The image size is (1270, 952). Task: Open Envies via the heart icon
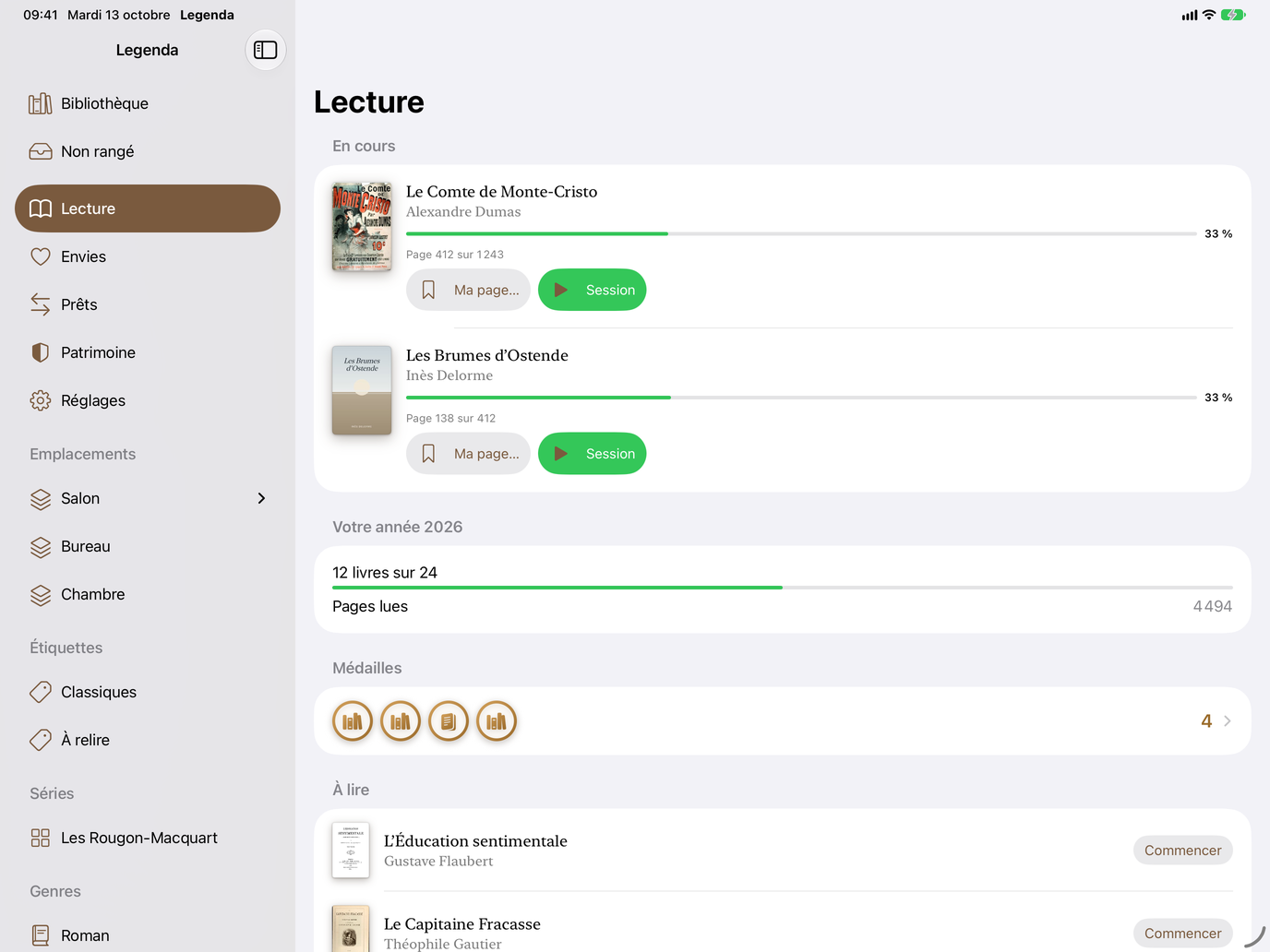click(x=41, y=256)
